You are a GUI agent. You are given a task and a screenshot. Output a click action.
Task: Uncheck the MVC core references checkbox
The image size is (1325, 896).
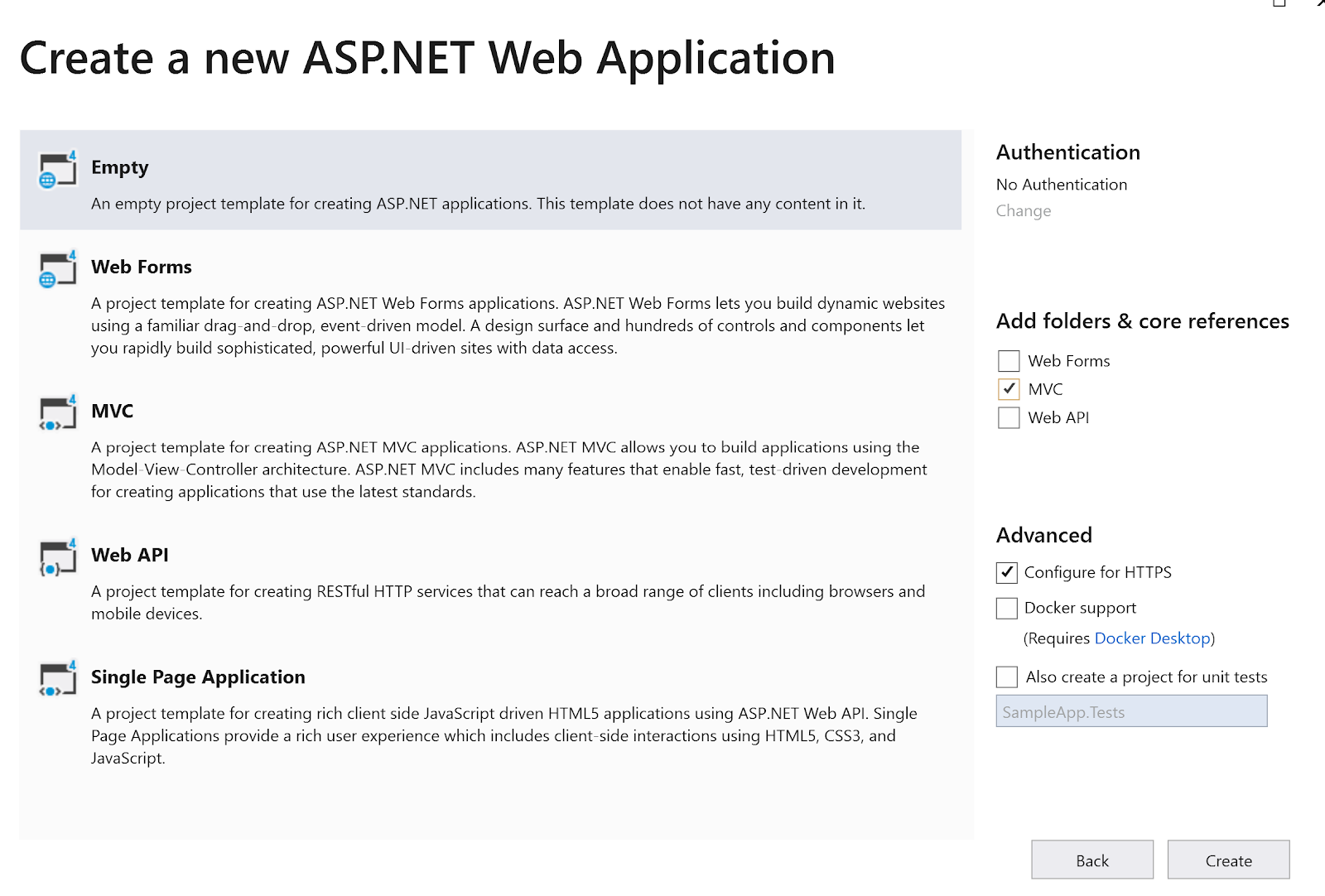click(x=1009, y=389)
